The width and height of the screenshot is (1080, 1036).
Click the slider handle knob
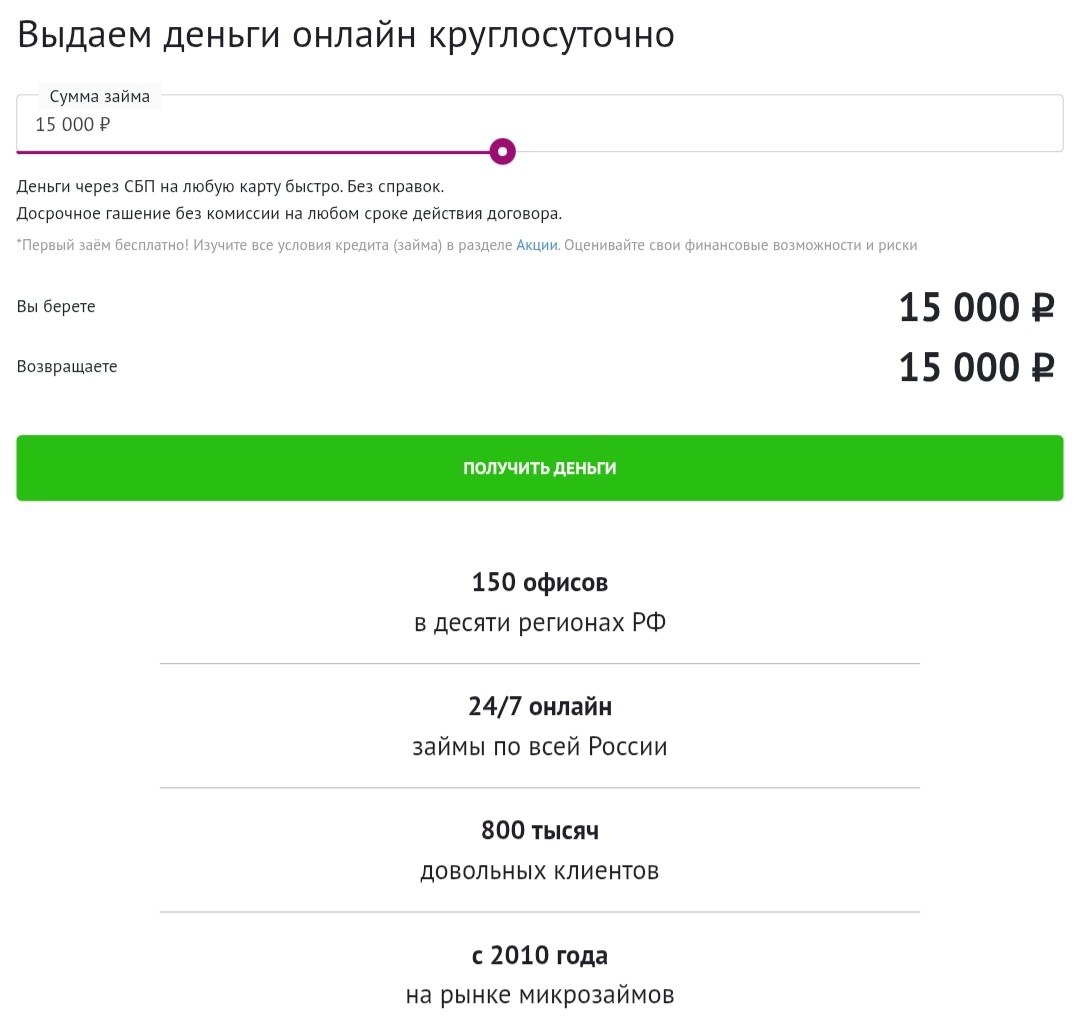click(x=501, y=151)
